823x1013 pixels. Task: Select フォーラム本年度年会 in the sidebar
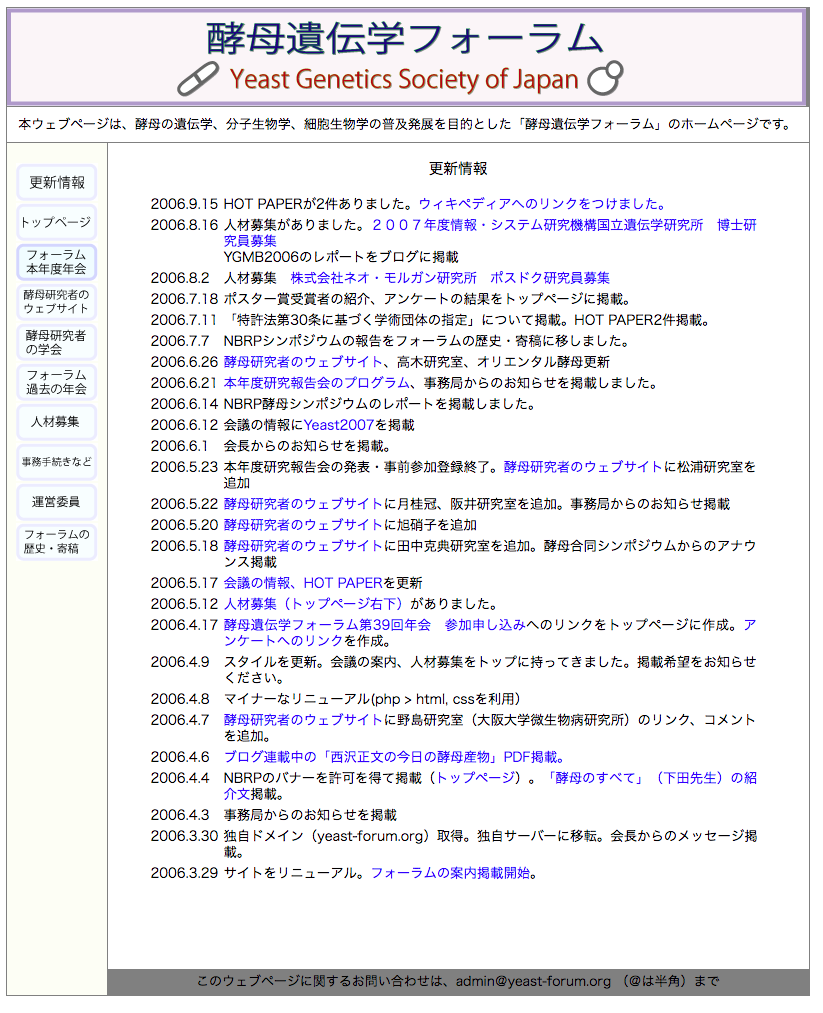tap(57, 262)
